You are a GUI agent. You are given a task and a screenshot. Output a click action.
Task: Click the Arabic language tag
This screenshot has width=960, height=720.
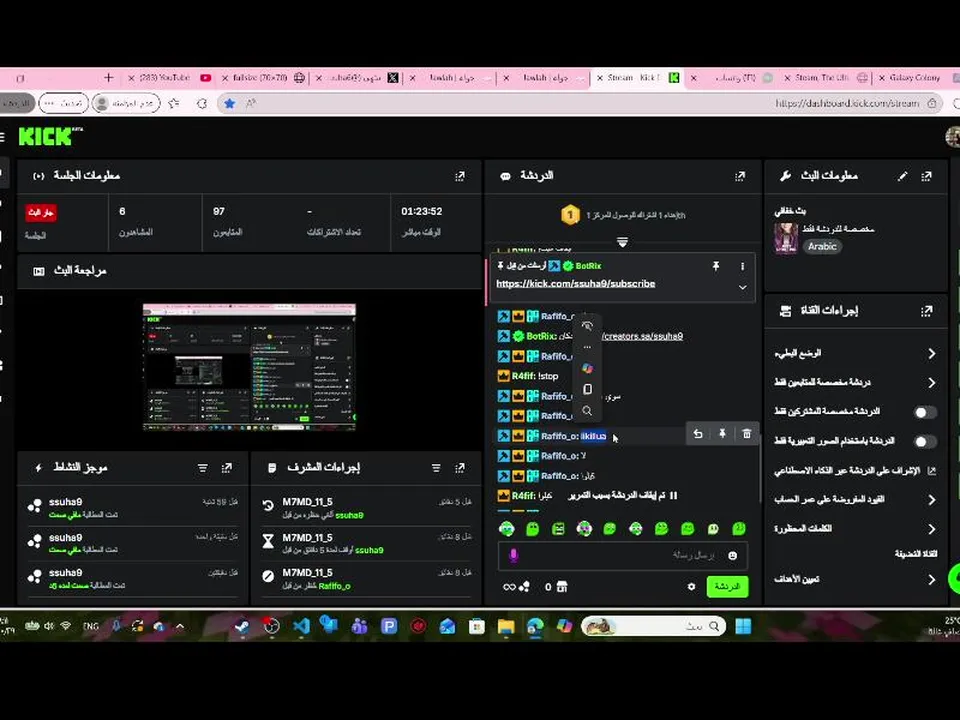(822, 246)
